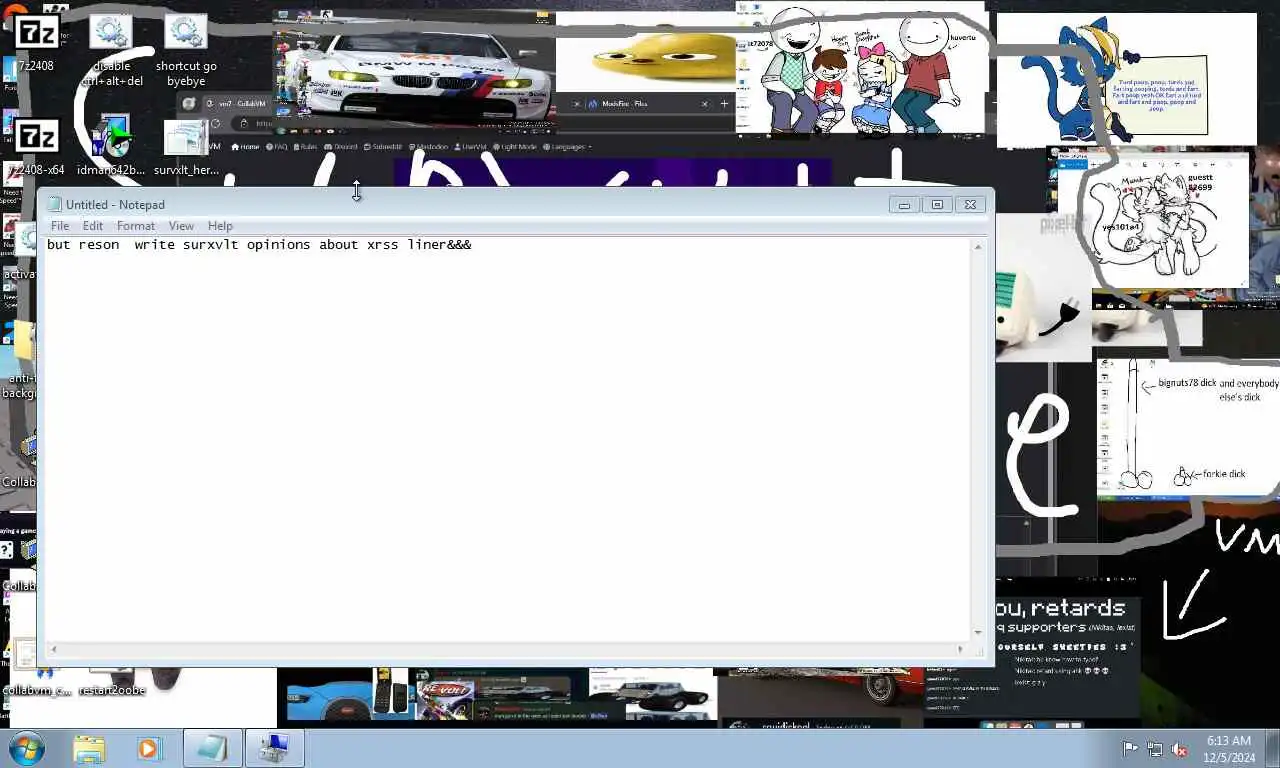
Task: Close the Untitled - Notepad window
Action: (x=970, y=205)
